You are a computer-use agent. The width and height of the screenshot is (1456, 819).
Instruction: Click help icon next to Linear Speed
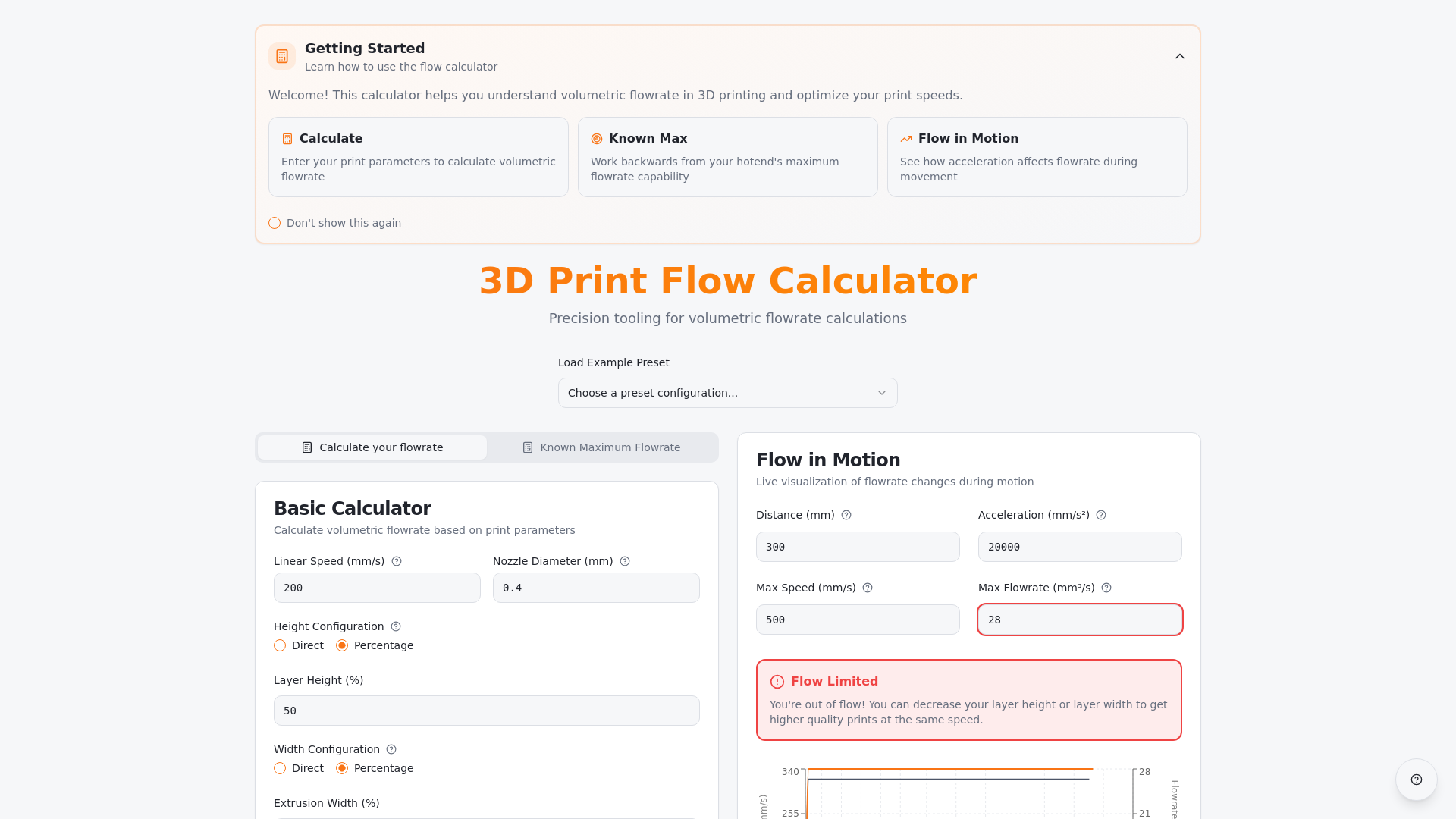click(x=397, y=561)
